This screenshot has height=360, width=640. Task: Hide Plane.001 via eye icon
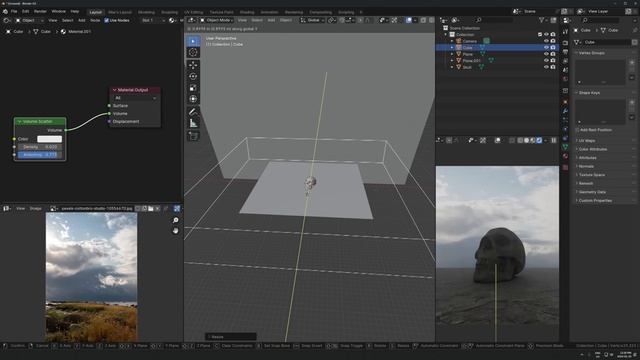(546, 60)
